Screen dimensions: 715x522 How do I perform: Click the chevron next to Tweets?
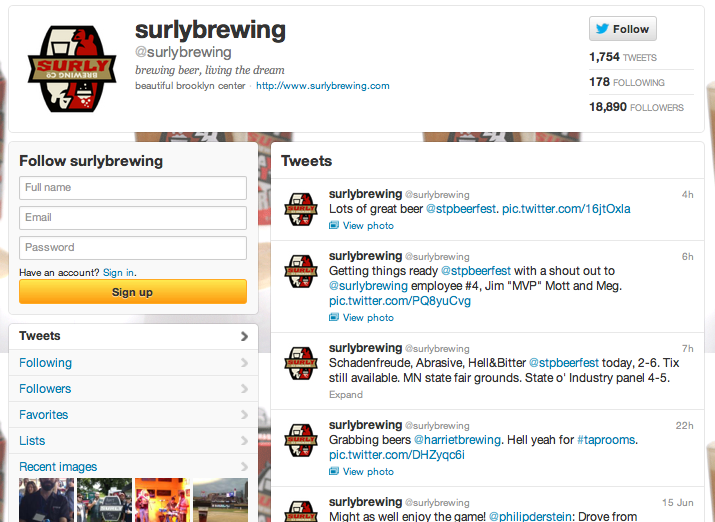[244, 336]
